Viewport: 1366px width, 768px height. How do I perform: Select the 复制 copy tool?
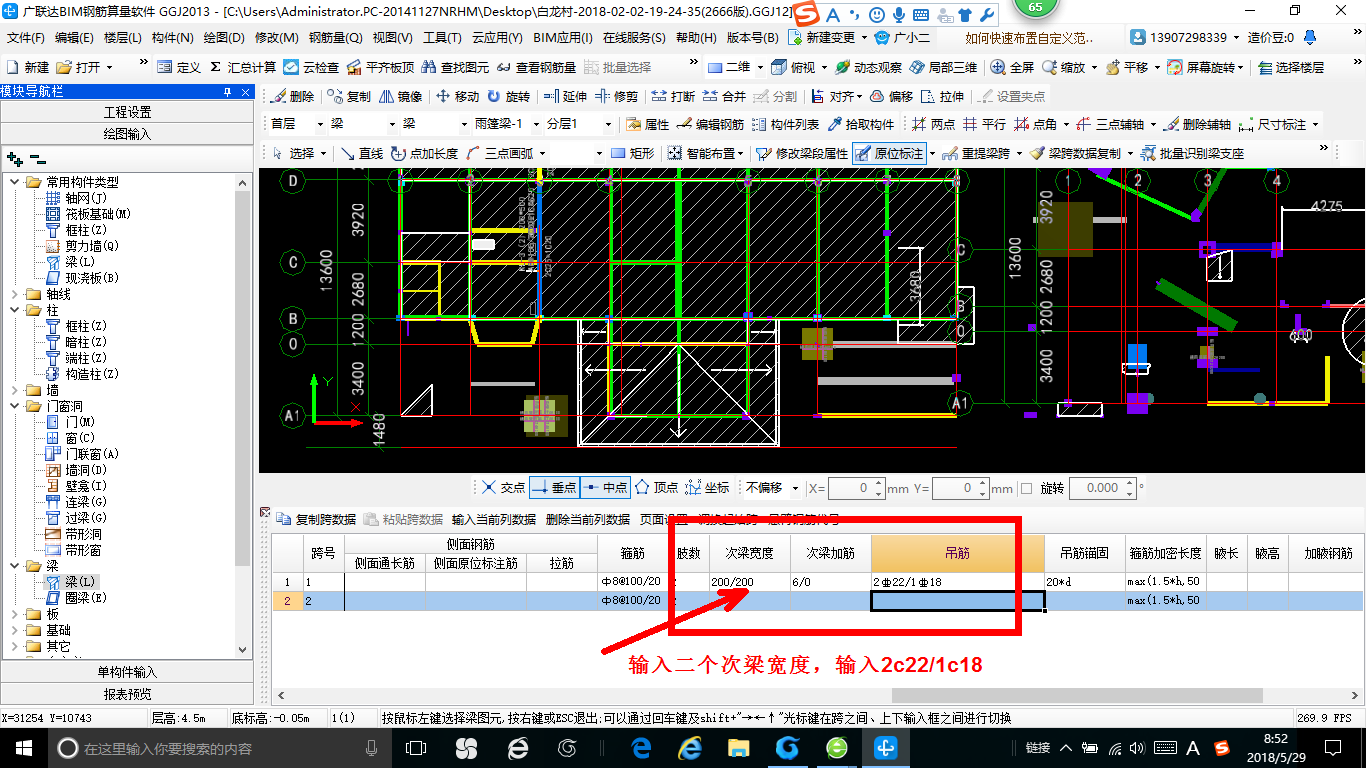click(x=348, y=96)
